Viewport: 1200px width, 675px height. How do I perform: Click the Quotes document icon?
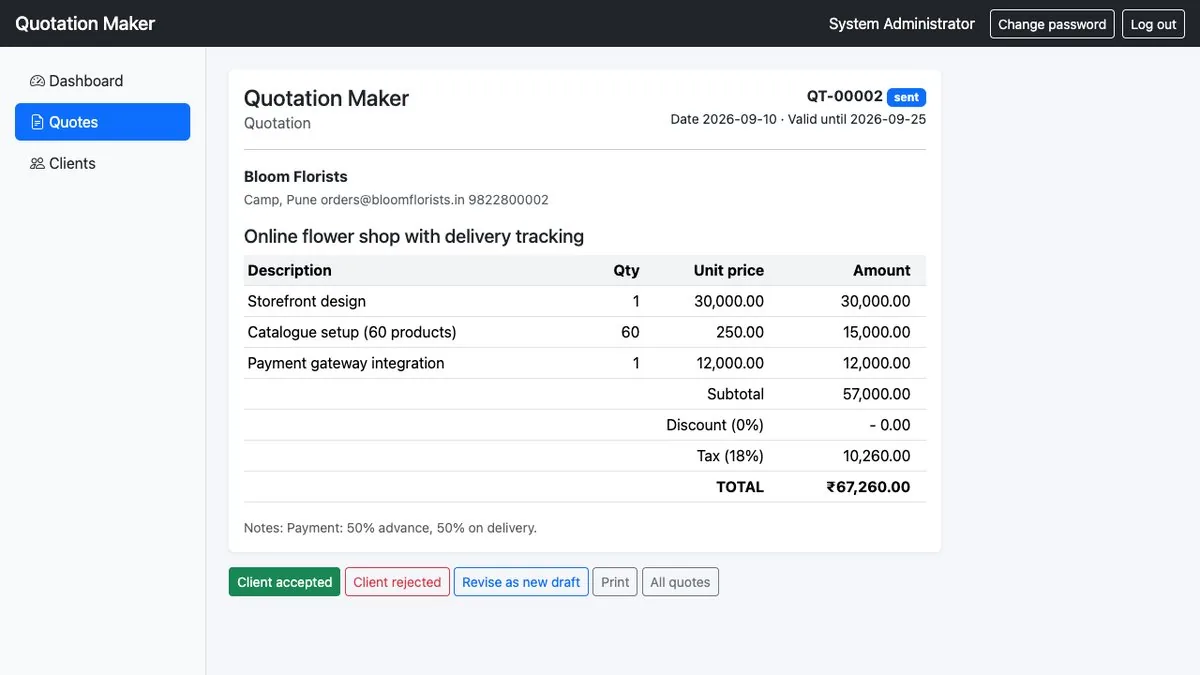[x=37, y=122]
